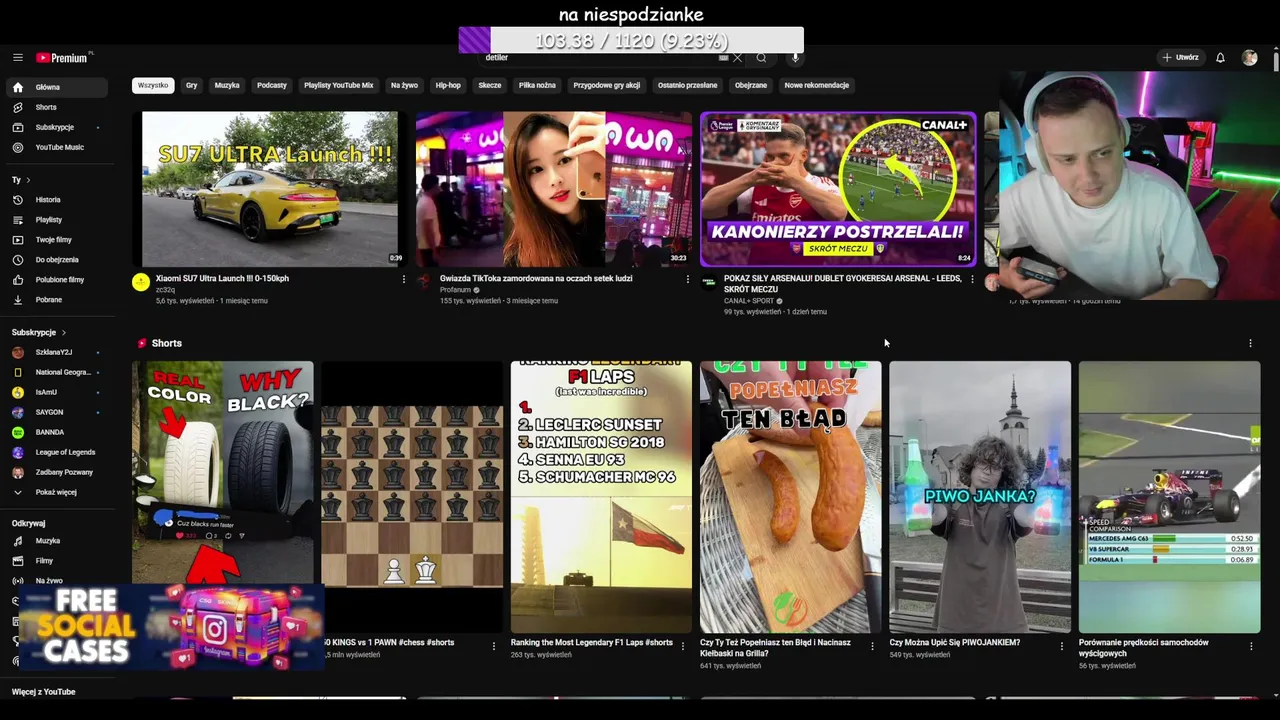The image size is (1280, 720).
Task: Open National Geographic subscription channel
Action: (56, 372)
